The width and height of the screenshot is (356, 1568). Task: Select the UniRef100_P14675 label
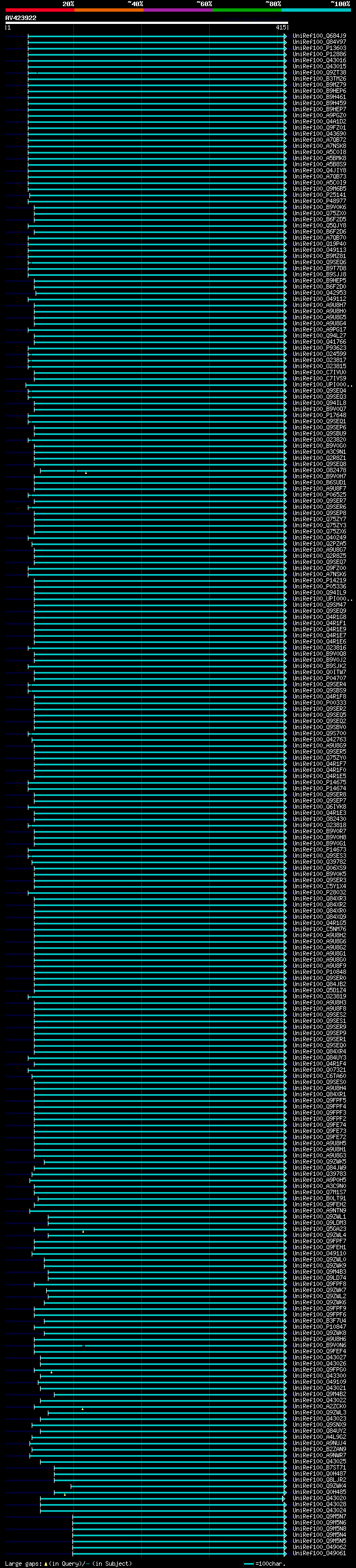319,783
